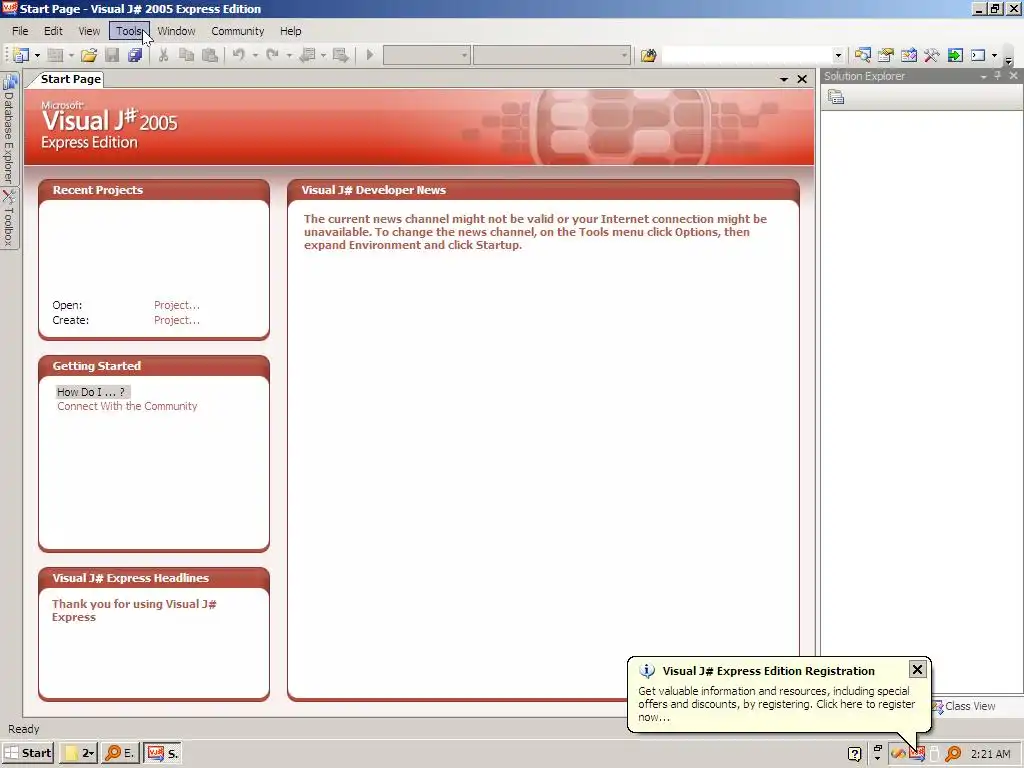Click the How Do I ... ? link
Screen dimensions: 1024x768
91,392
